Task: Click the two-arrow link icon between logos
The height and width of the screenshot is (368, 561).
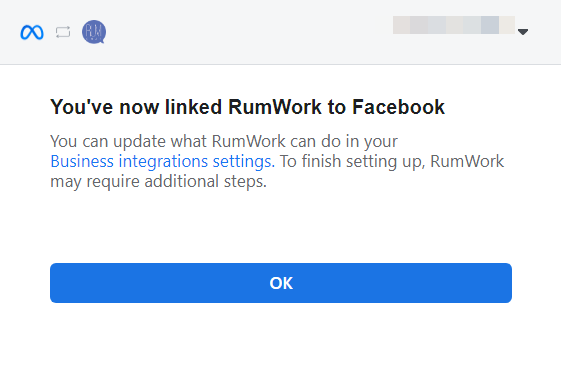Action: tap(63, 32)
